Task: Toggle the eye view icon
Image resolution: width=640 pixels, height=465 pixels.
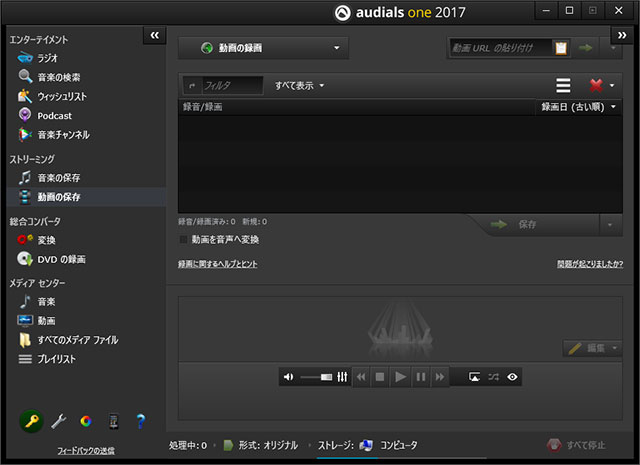Action: pos(512,377)
